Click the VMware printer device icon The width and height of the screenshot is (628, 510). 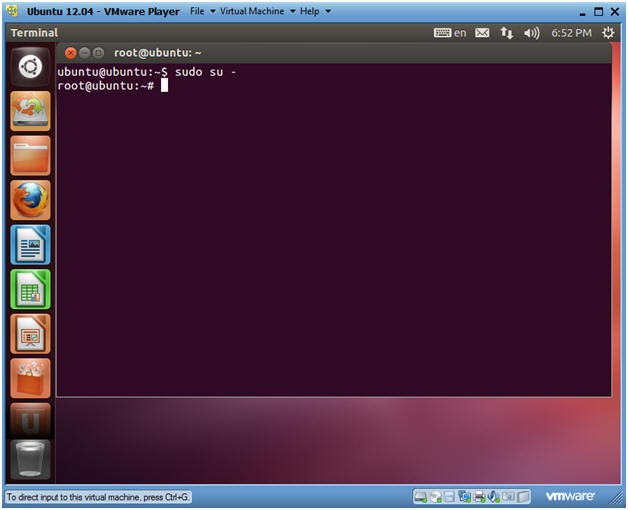point(479,497)
